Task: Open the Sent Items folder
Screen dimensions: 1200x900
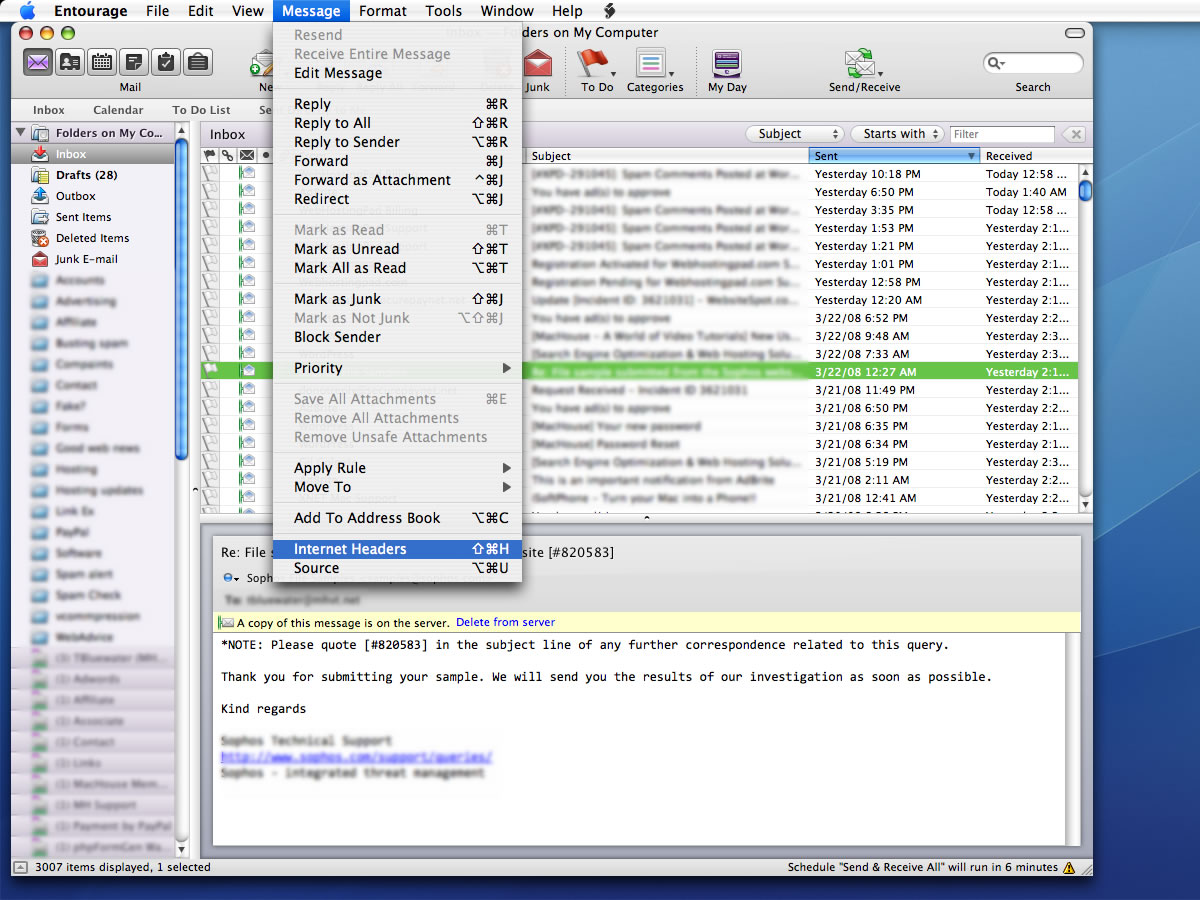Action: tap(83, 217)
